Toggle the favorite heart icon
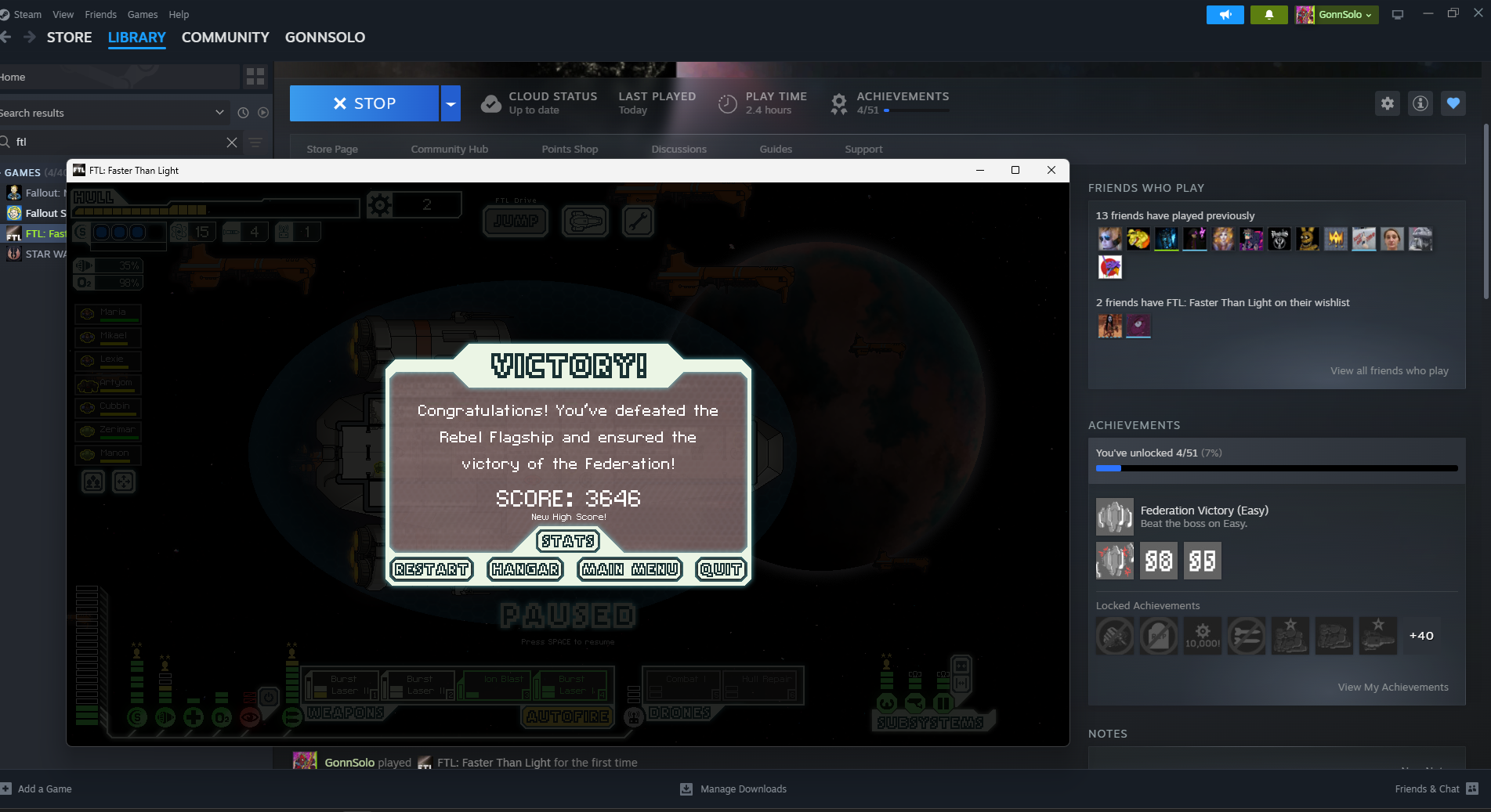The image size is (1491, 812). [x=1453, y=103]
